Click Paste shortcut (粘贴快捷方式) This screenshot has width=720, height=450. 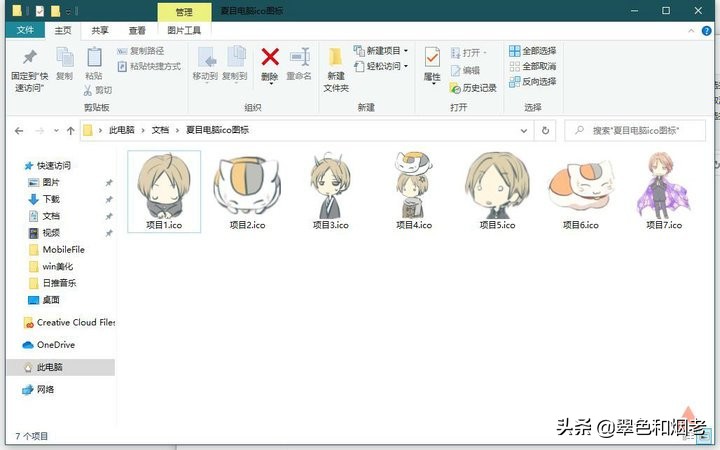[149, 67]
